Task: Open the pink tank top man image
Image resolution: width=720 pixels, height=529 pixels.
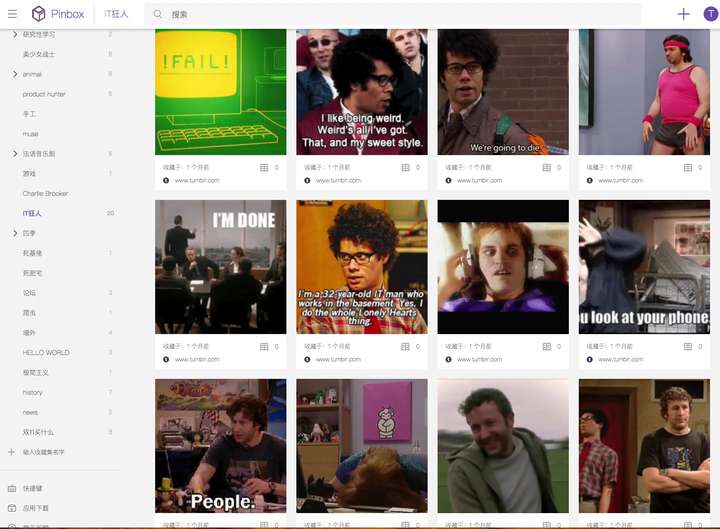Action: tap(644, 92)
